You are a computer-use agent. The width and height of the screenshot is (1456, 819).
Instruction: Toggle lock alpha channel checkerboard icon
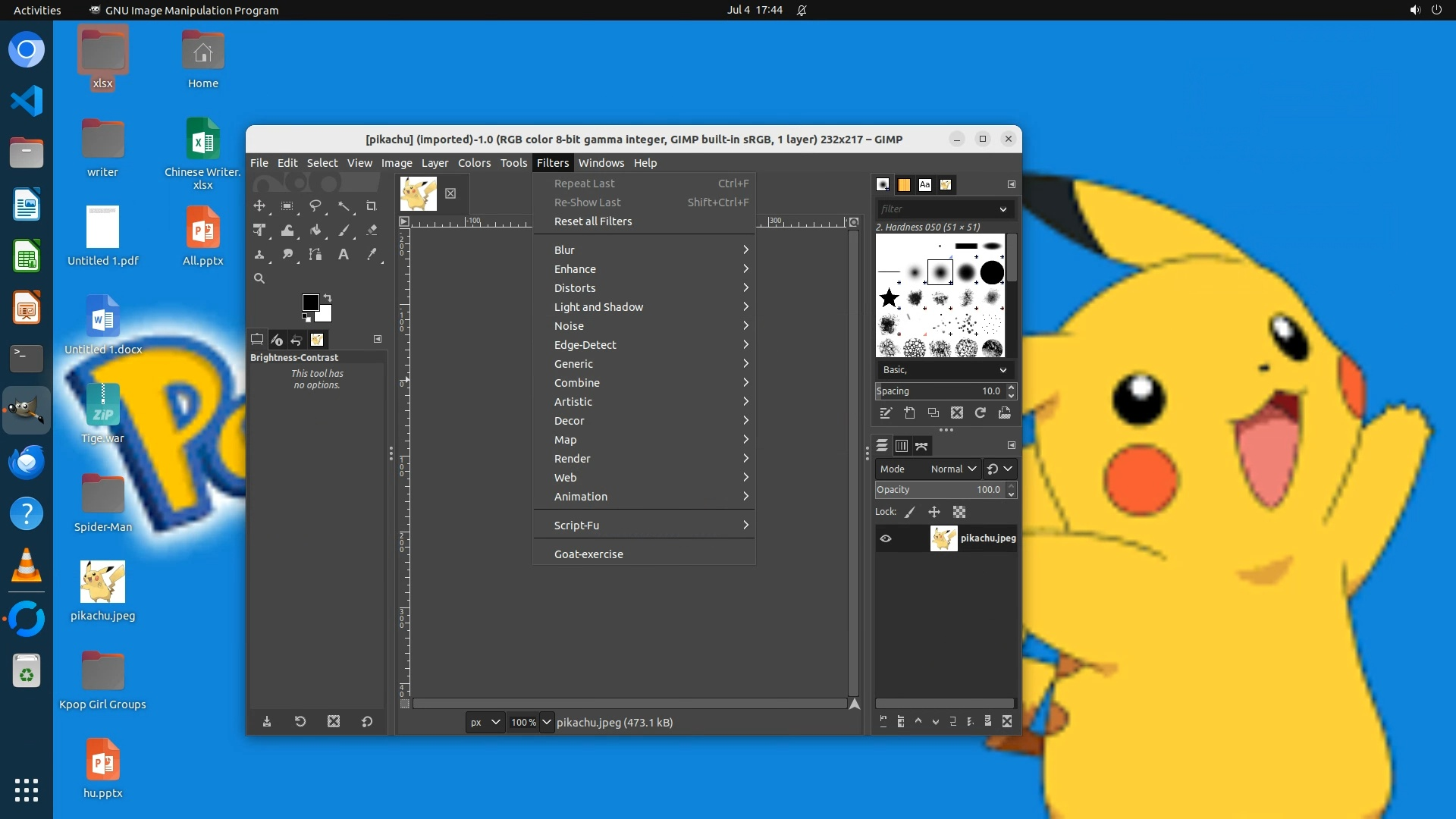(x=959, y=513)
